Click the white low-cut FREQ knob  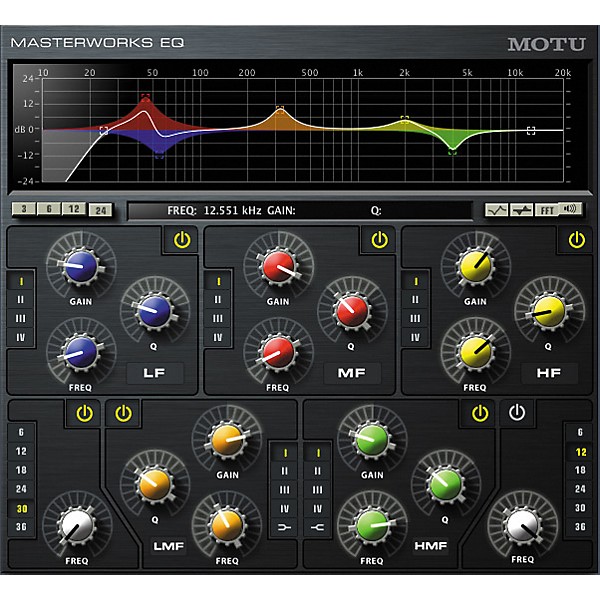pos(78,526)
